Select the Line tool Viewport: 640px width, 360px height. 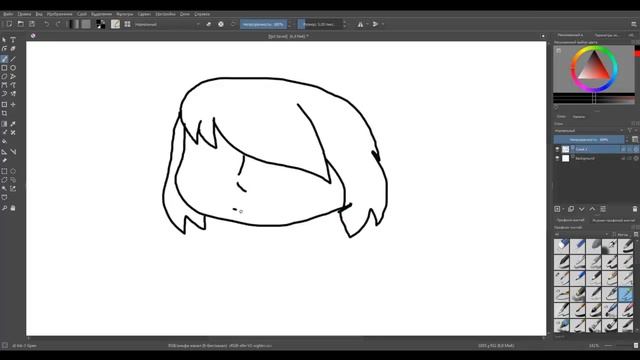tap(13, 59)
